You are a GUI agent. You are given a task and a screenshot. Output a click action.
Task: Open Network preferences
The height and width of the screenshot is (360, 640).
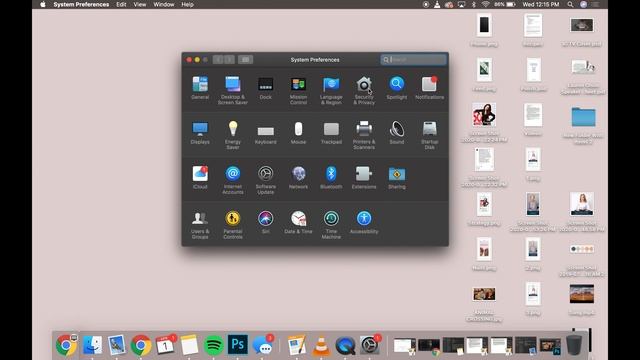pos(298,177)
